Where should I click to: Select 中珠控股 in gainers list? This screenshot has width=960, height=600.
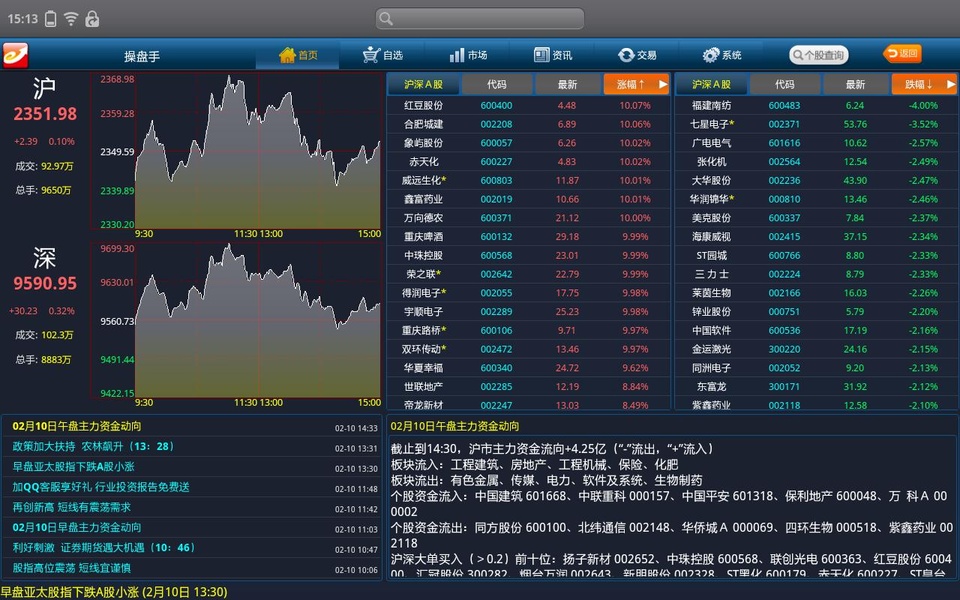(528, 255)
